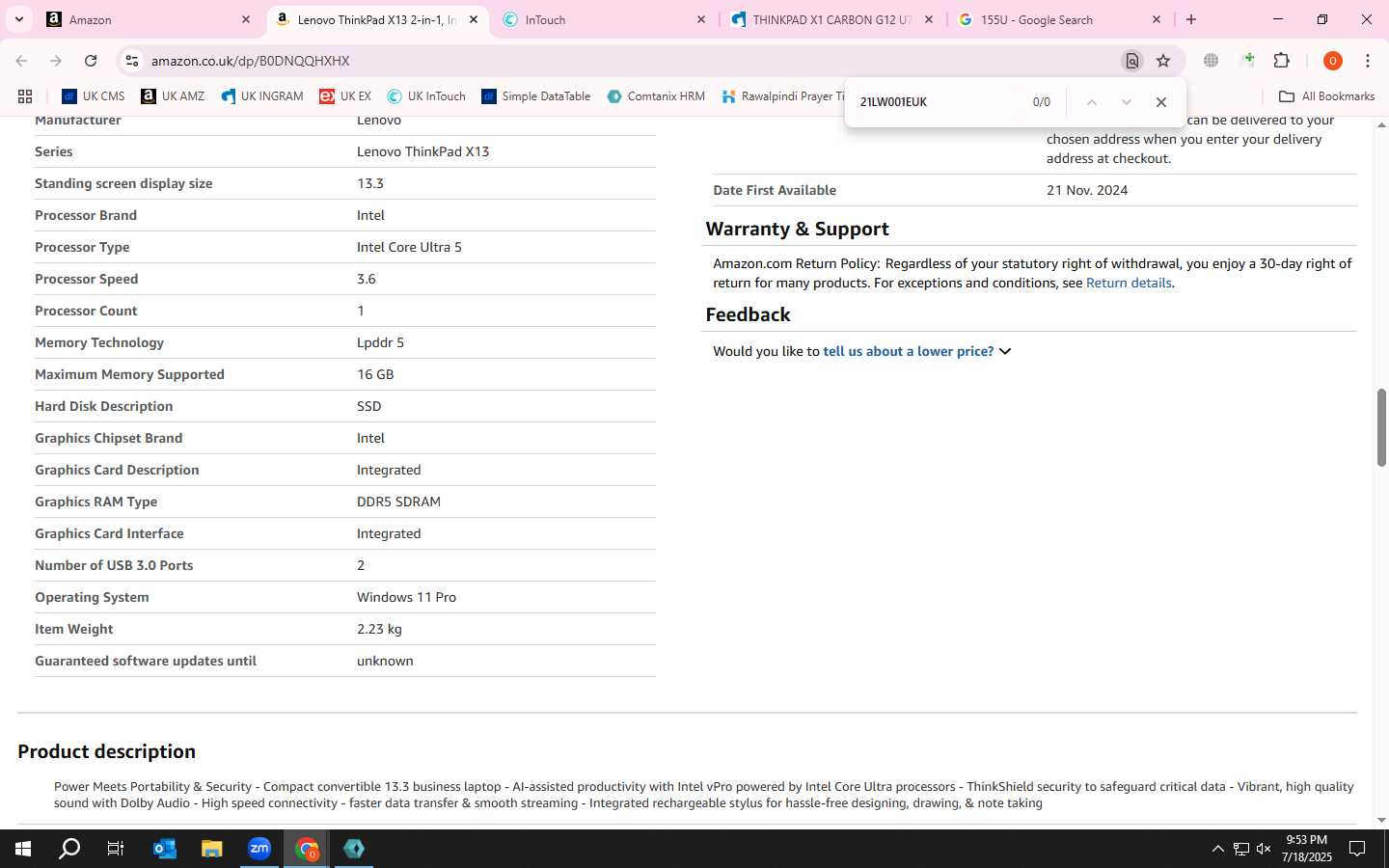Open UK InTouch bookmark
Viewport: 1389px width, 868px height.
coord(426,96)
